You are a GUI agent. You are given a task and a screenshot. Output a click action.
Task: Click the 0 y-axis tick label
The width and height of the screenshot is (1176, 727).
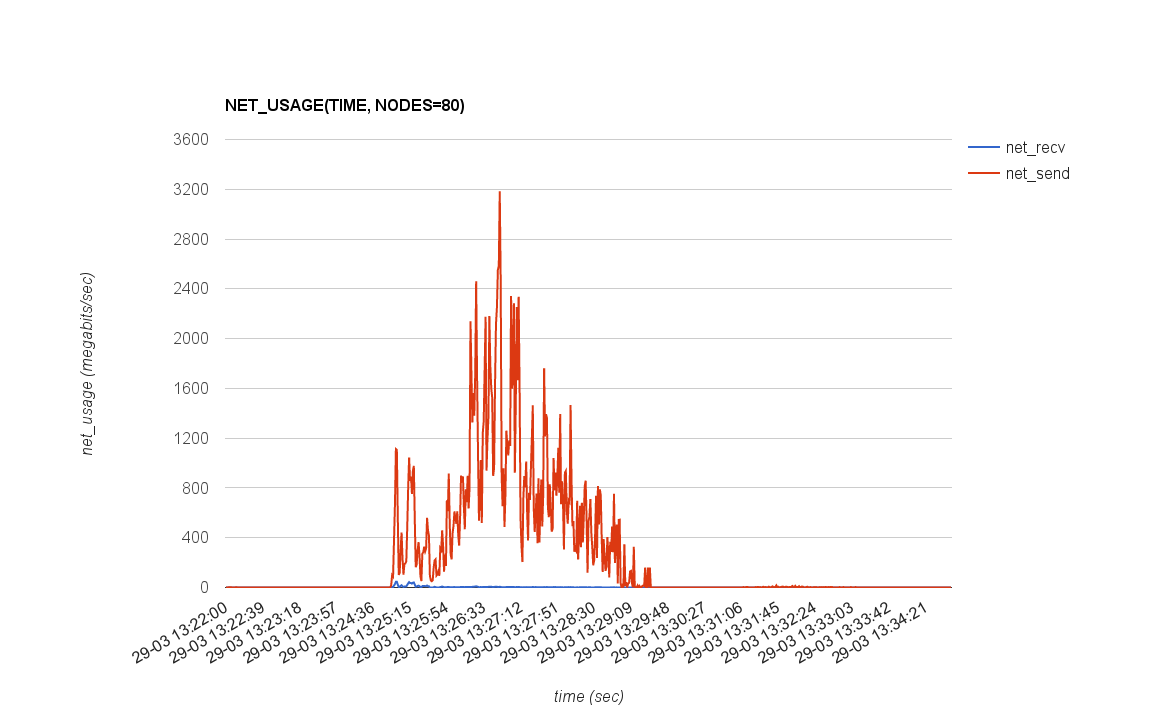tap(203, 587)
